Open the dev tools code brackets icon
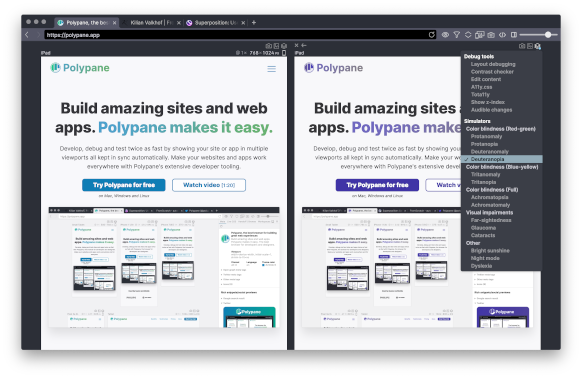 tap(502, 35)
